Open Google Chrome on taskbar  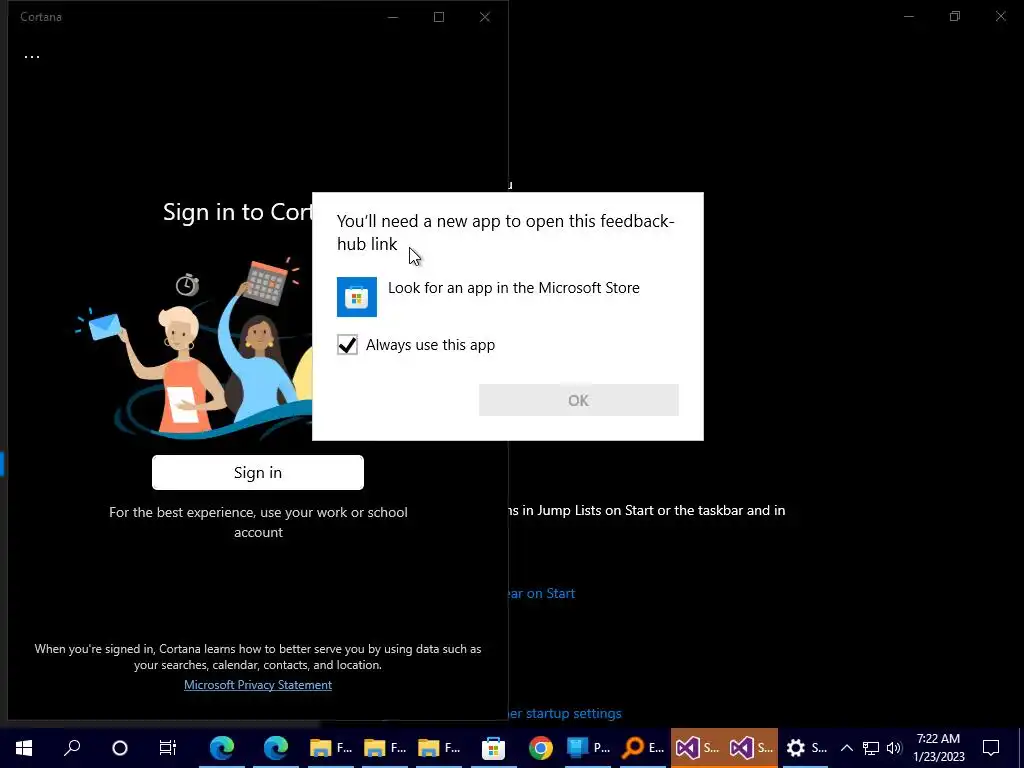(541, 748)
